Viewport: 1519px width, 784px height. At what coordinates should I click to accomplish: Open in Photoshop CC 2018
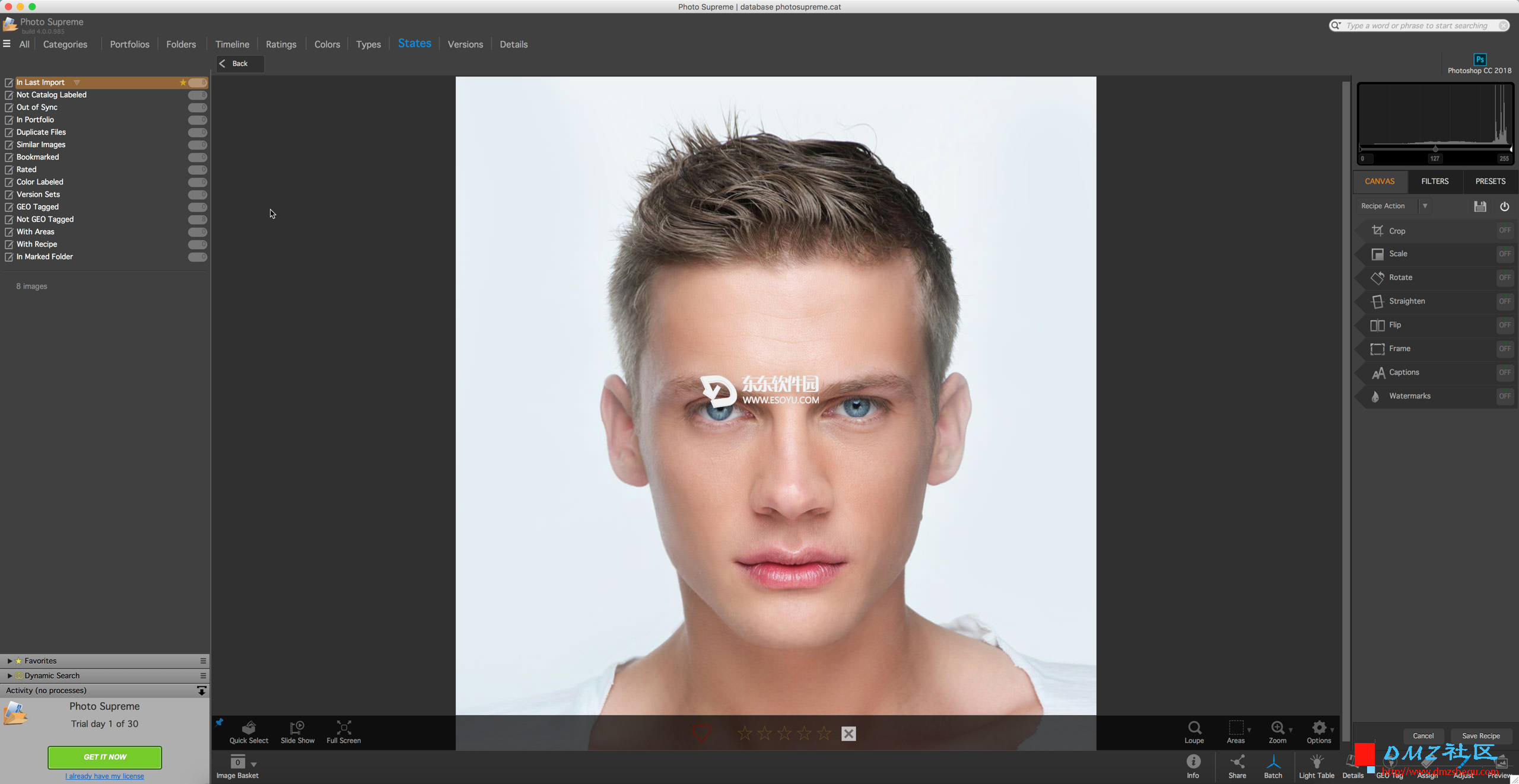1479,64
